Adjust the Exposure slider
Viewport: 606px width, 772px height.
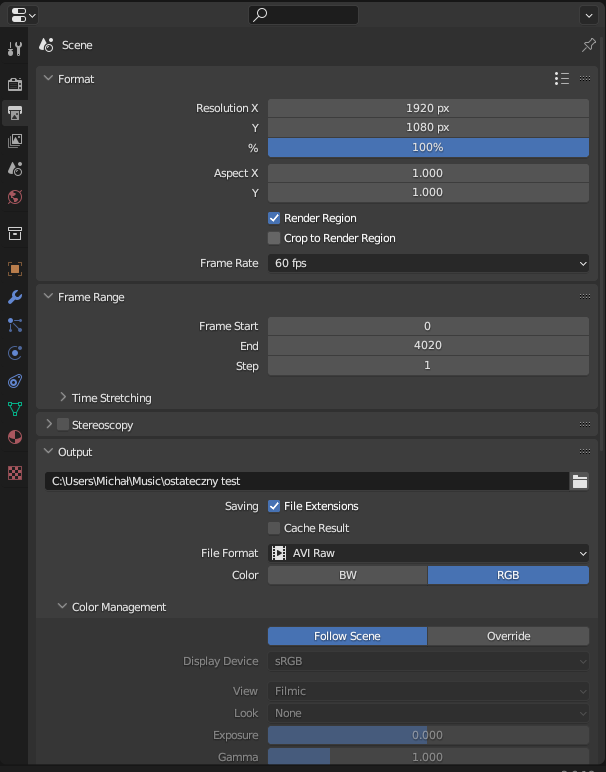[428, 735]
